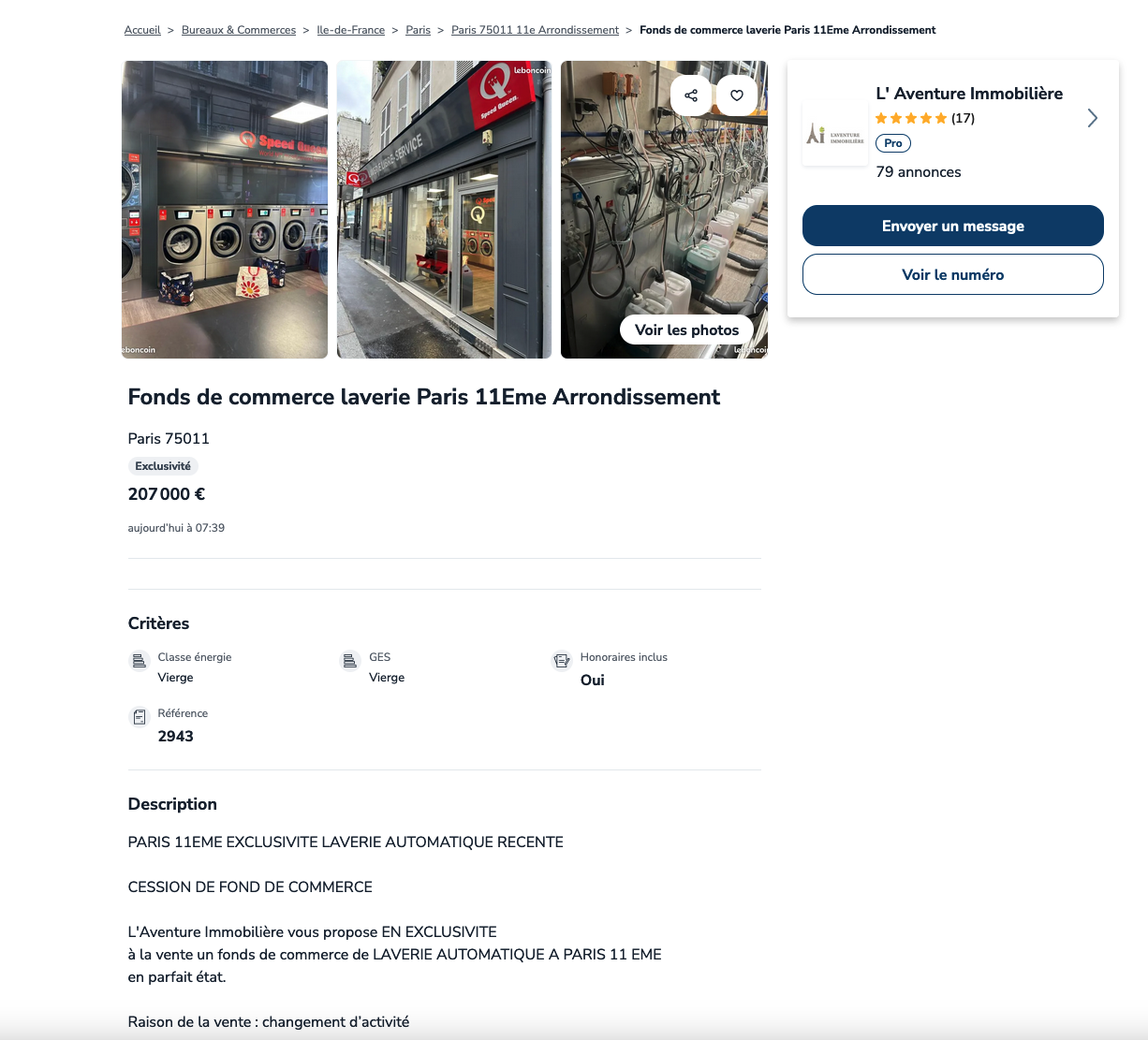Click the Classe énergie icon
1148x1040 pixels.
140,661
